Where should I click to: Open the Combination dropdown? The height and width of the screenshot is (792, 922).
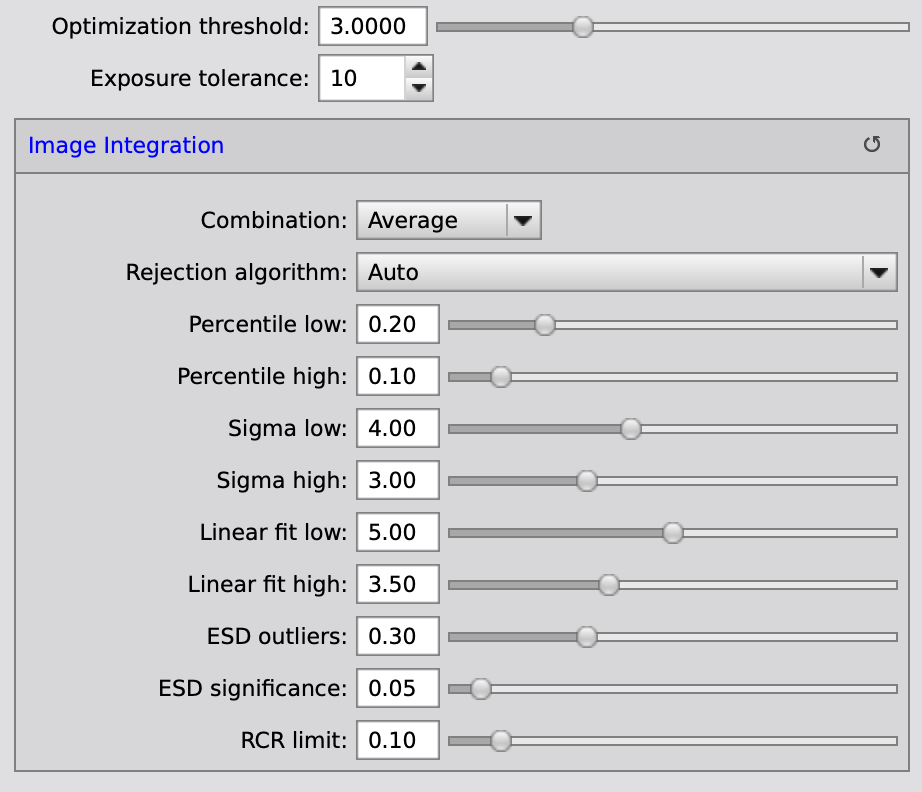448,220
